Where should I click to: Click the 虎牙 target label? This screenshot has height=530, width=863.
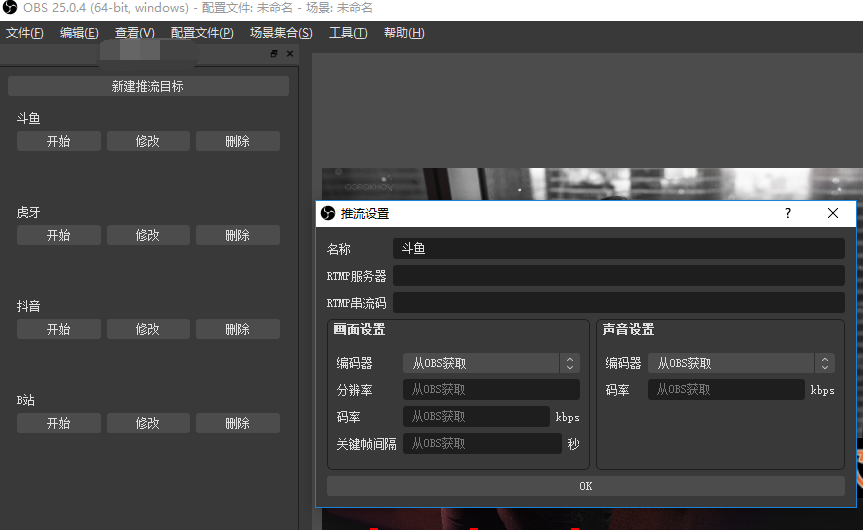point(29,212)
